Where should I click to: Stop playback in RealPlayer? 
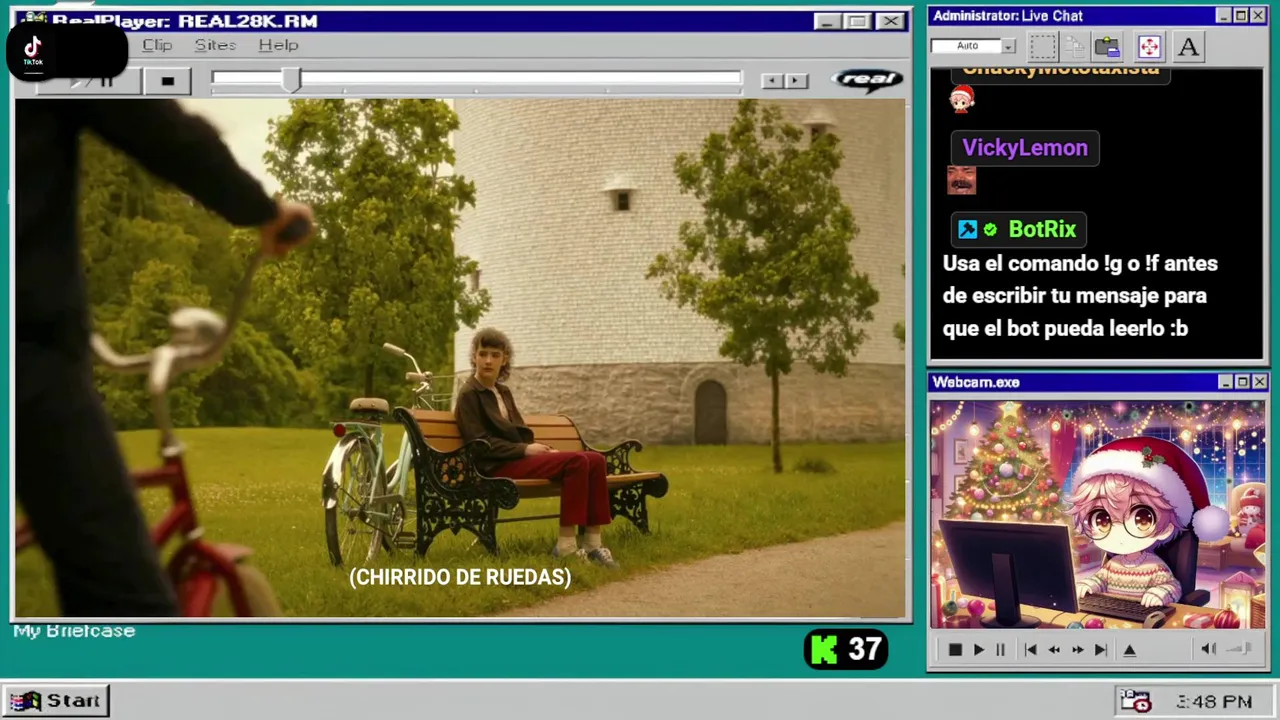click(x=168, y=81)
